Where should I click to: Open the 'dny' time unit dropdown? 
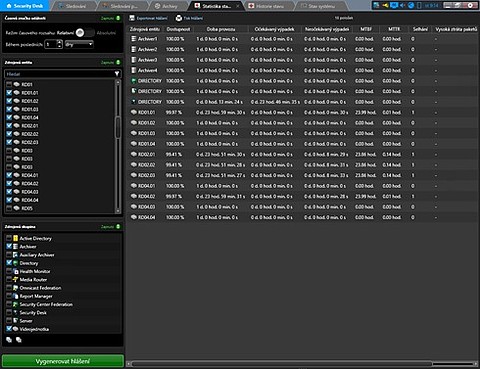[x=79, y=44]
